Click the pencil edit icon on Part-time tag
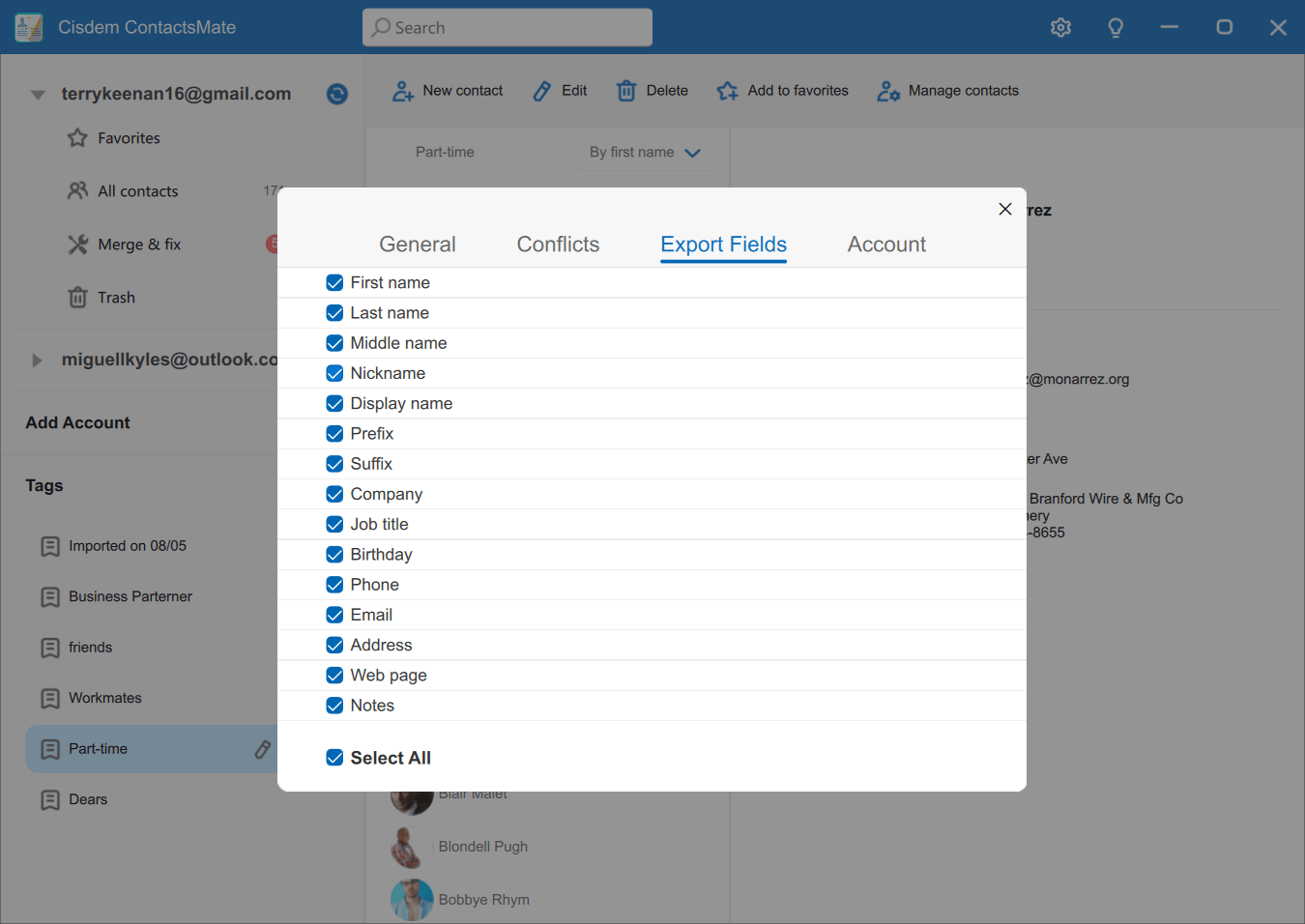 [x=262, y=749]
